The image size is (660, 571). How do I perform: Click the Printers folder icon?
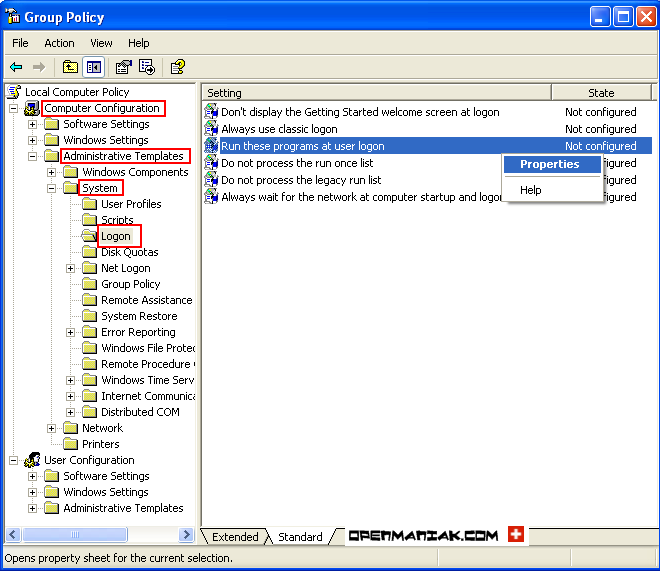(70, 444)
